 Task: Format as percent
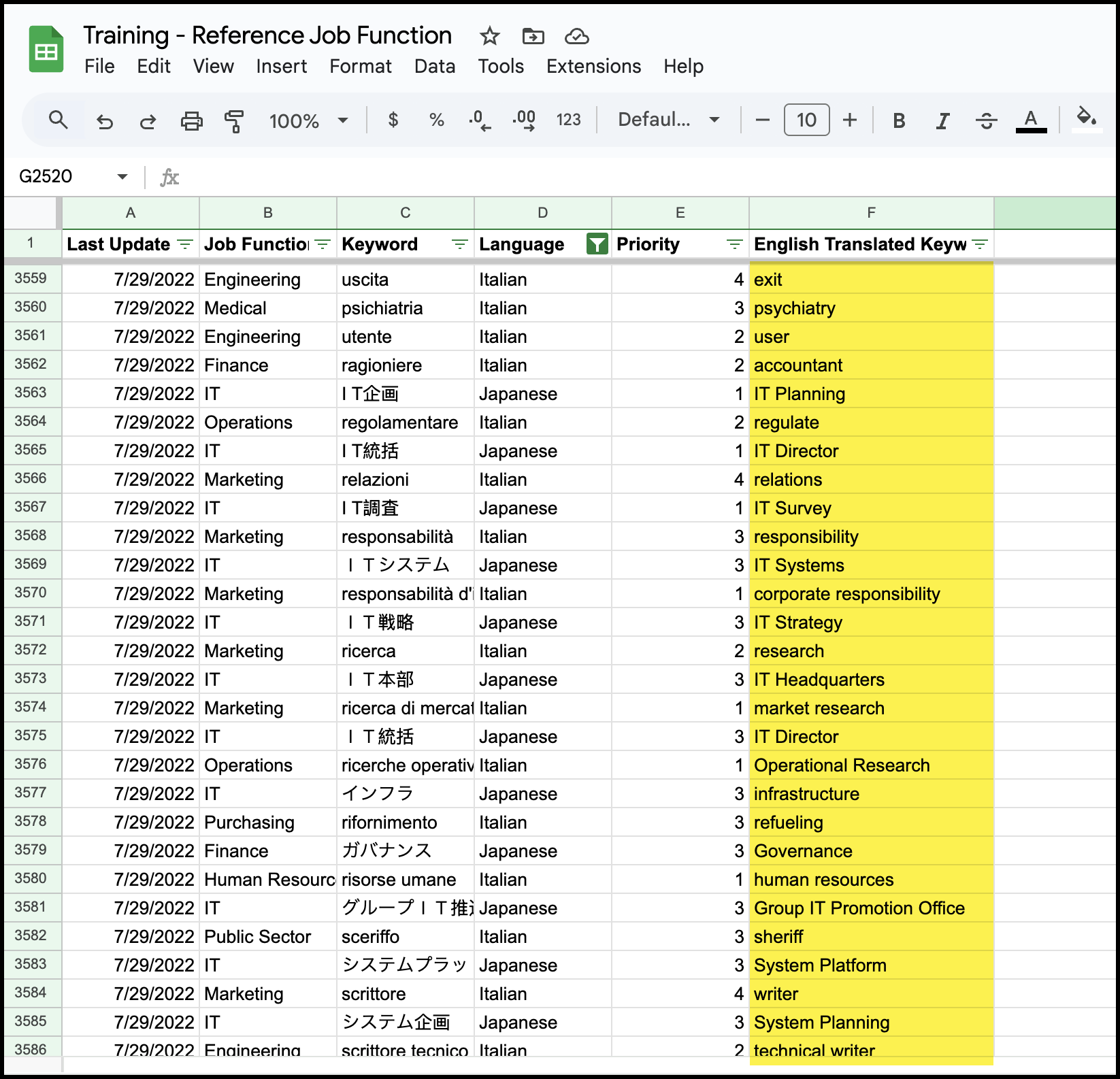[x=436, y=120]
